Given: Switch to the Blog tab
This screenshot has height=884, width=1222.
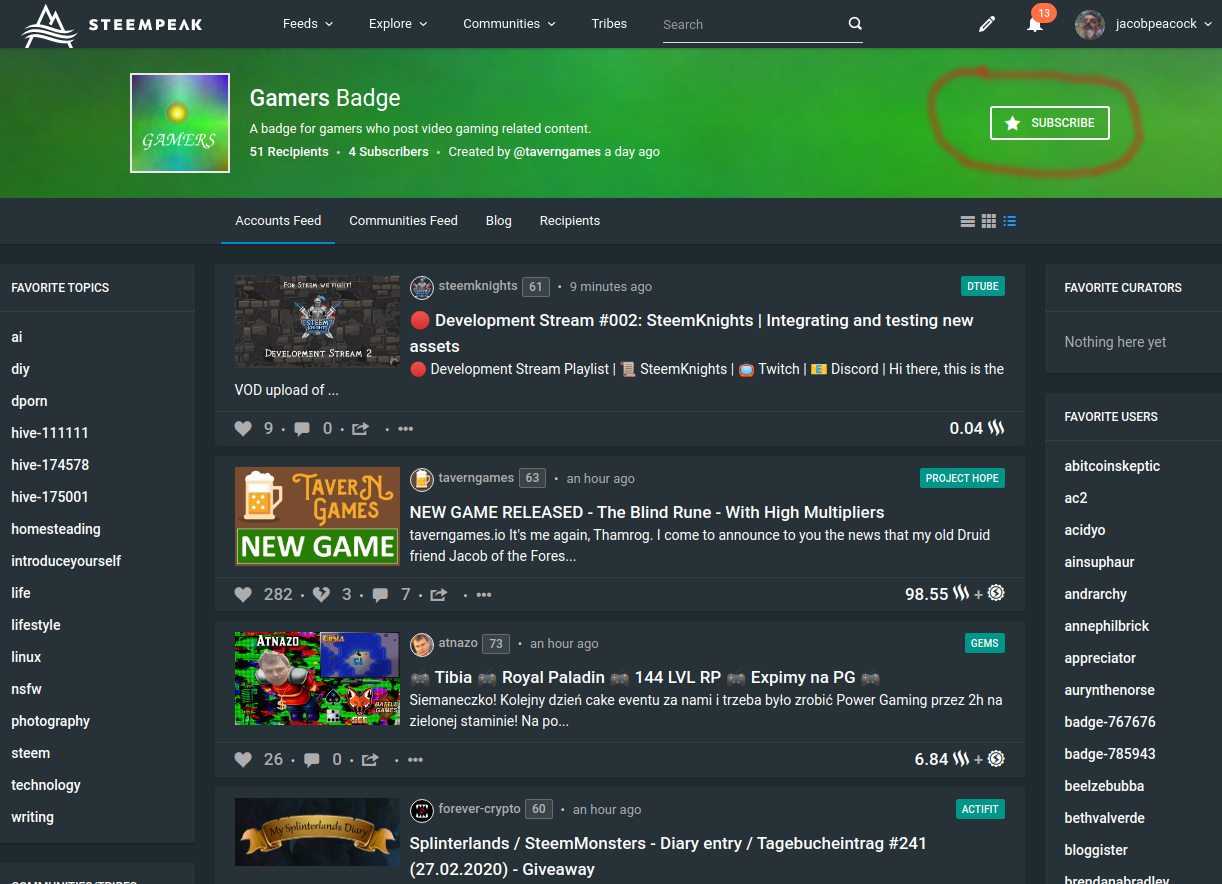Looking at the screenshot, I should (498, 221).
